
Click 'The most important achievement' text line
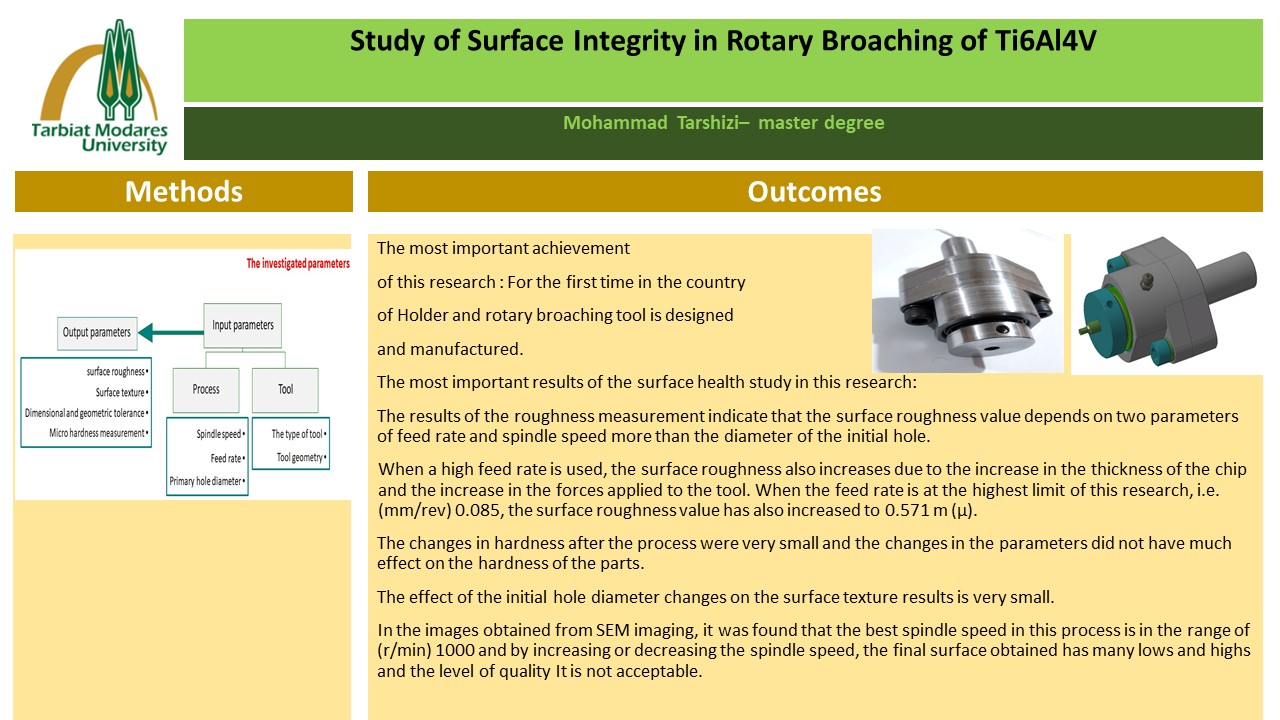503,248
